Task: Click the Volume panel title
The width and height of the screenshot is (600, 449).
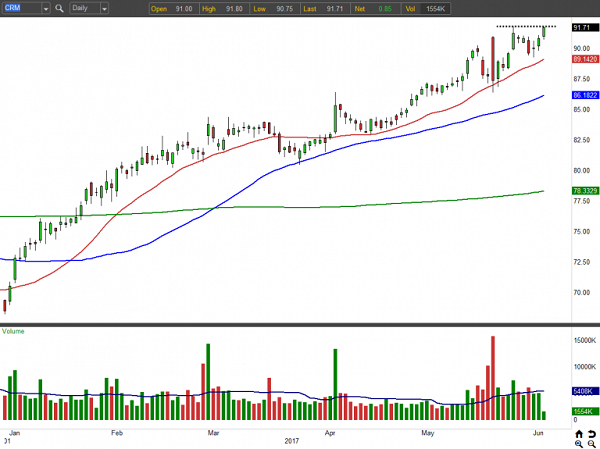Action: click(x=13, y=330)
